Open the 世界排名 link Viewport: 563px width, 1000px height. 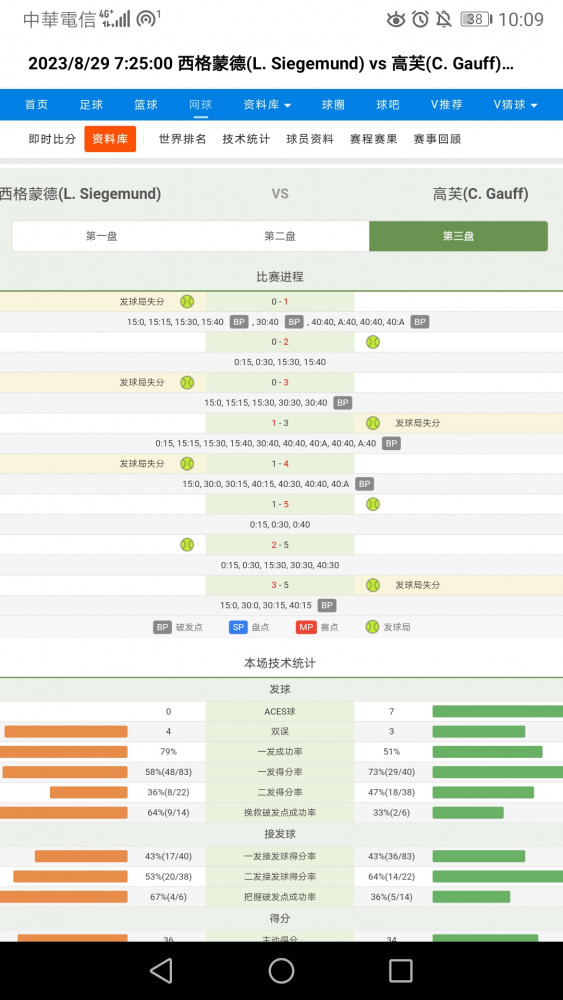[182, 139]
